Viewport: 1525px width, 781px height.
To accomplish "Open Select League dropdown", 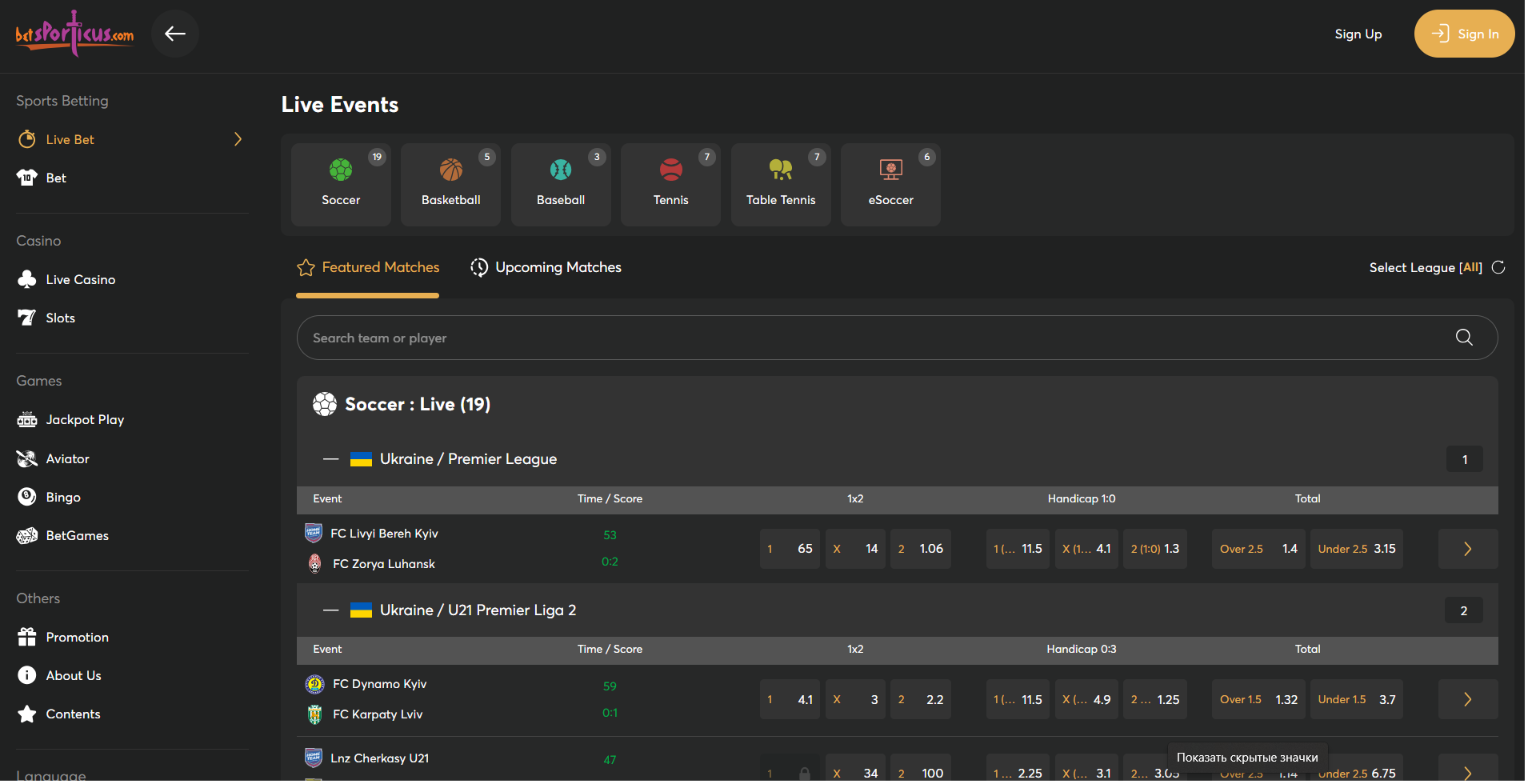I will [x=1426, y=267].
